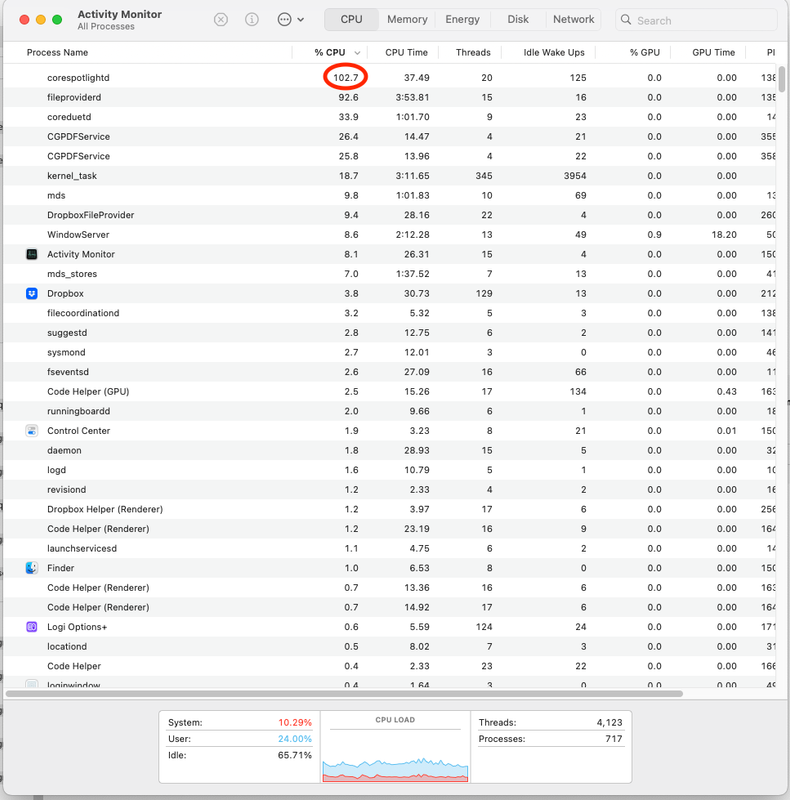The width and height of the screenshot is (790, 800).
Task: Select the fileproviderd process
Action: point(390,97)
